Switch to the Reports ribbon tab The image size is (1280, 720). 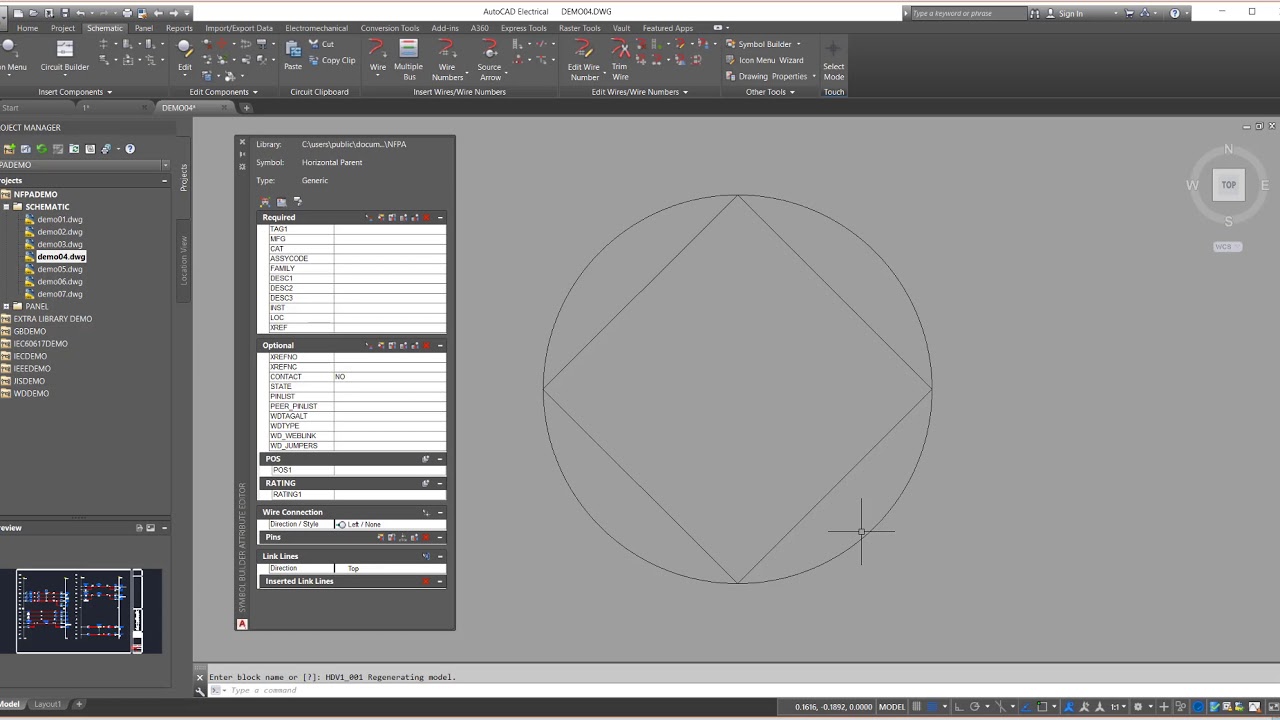(179, 28)
